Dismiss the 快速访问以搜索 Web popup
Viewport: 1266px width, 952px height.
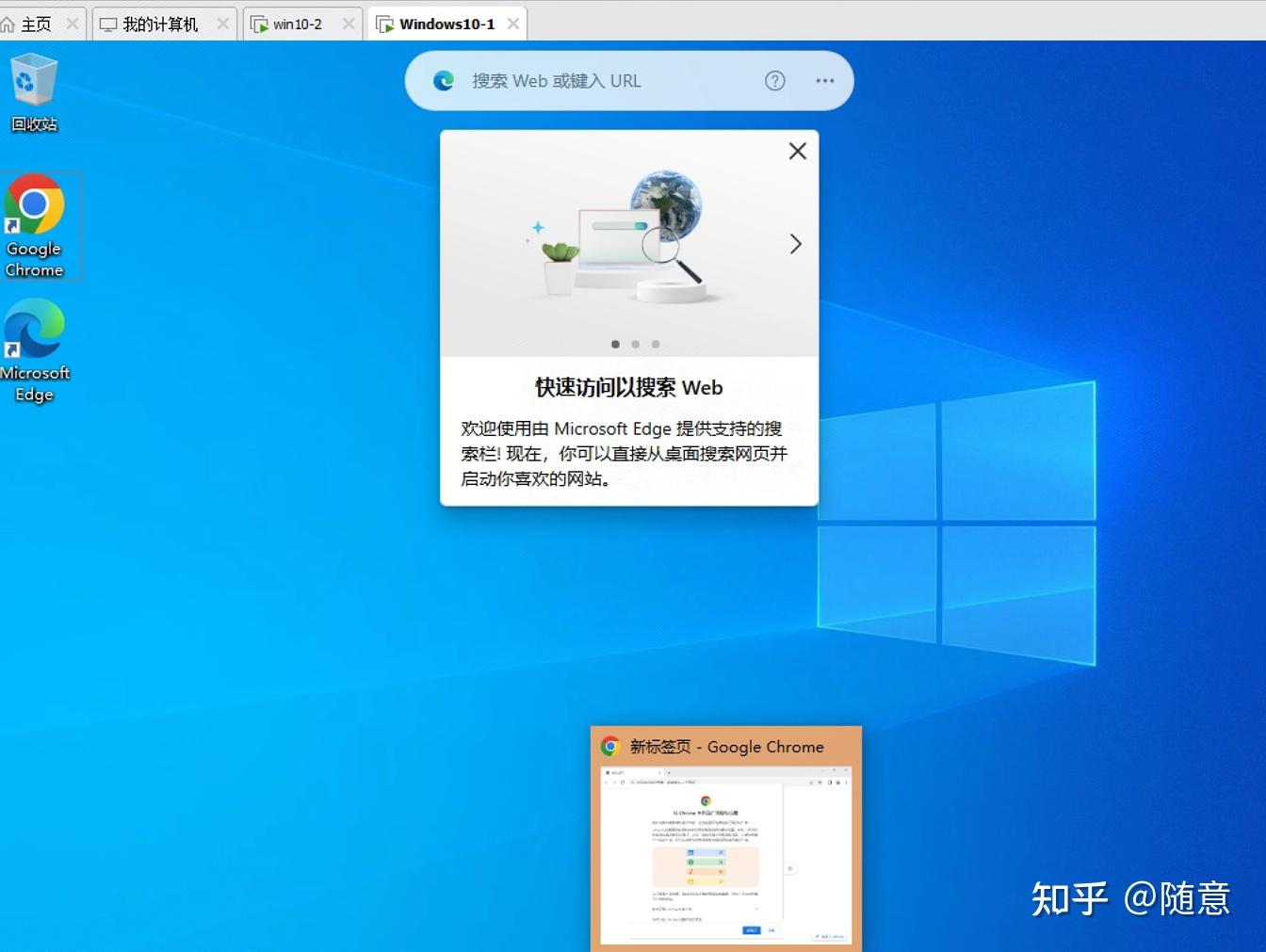797,151
